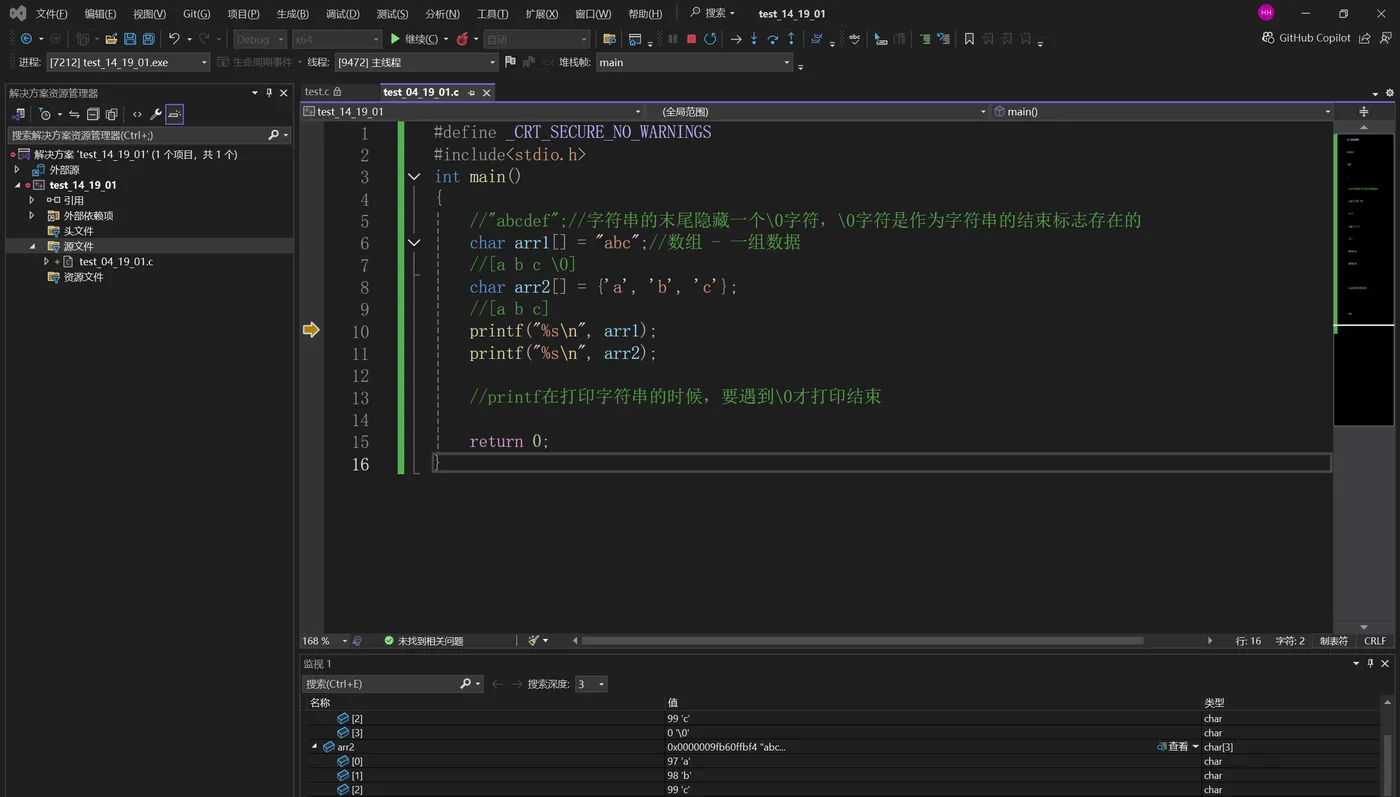Click the Properties wrench icon in Solution Explorer

pos(156,114)
